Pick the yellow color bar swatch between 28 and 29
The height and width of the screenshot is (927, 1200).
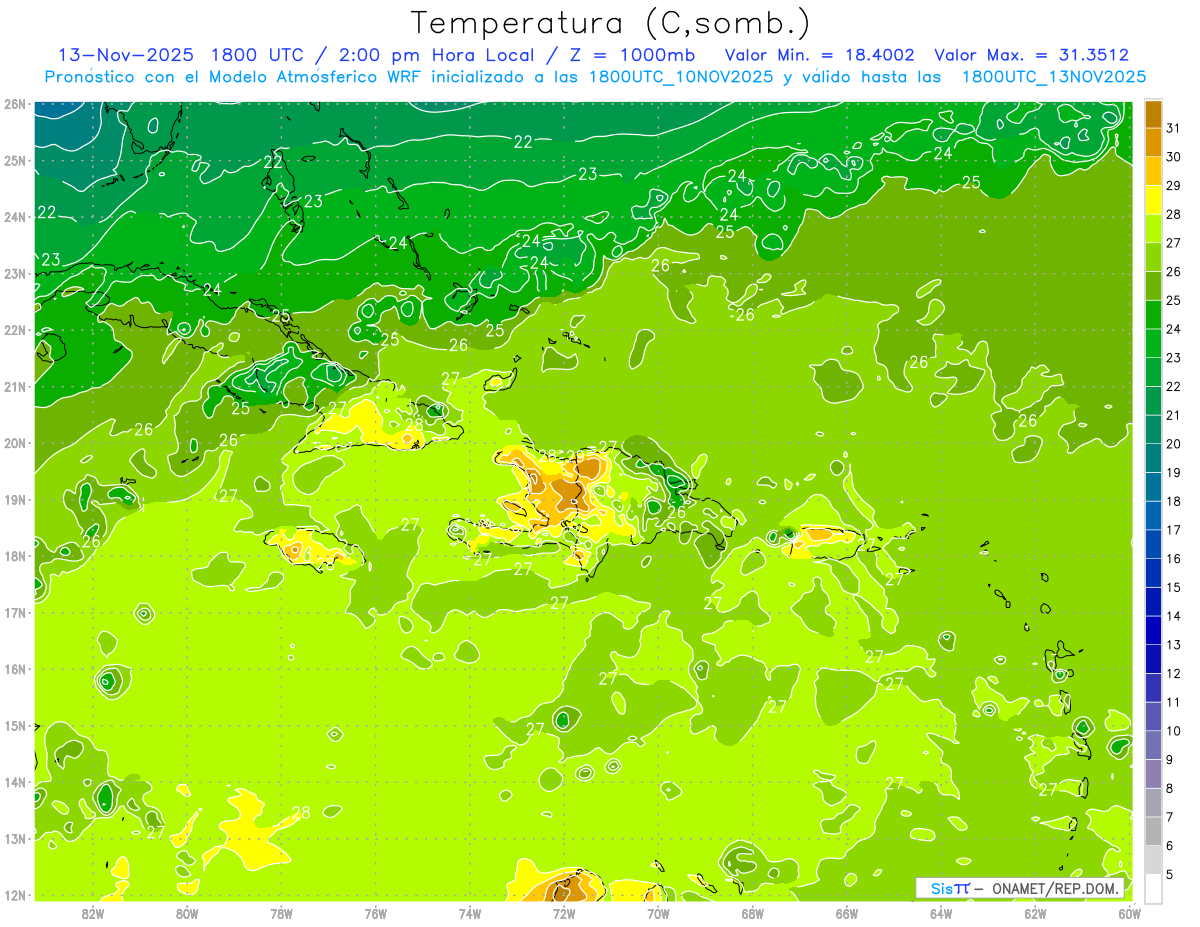coord(1153,200)
